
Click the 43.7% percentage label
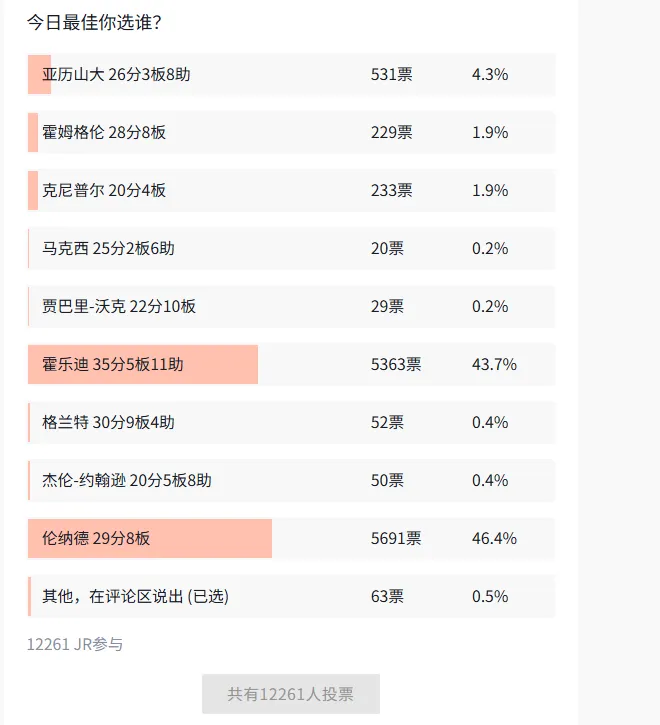pyautogui.click(x=494, y=365)
